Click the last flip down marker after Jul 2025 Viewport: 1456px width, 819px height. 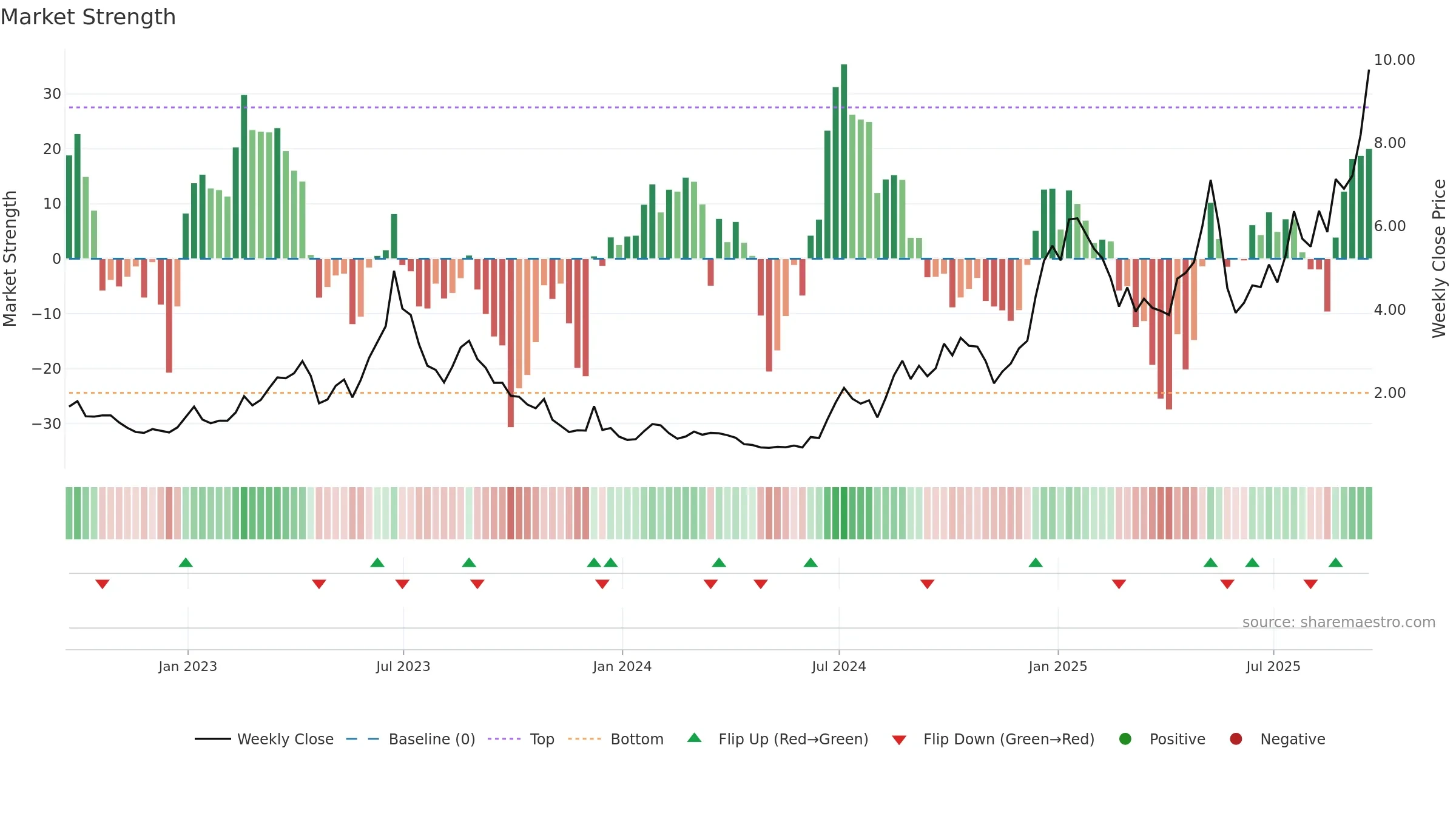[x=1310, y=584]
